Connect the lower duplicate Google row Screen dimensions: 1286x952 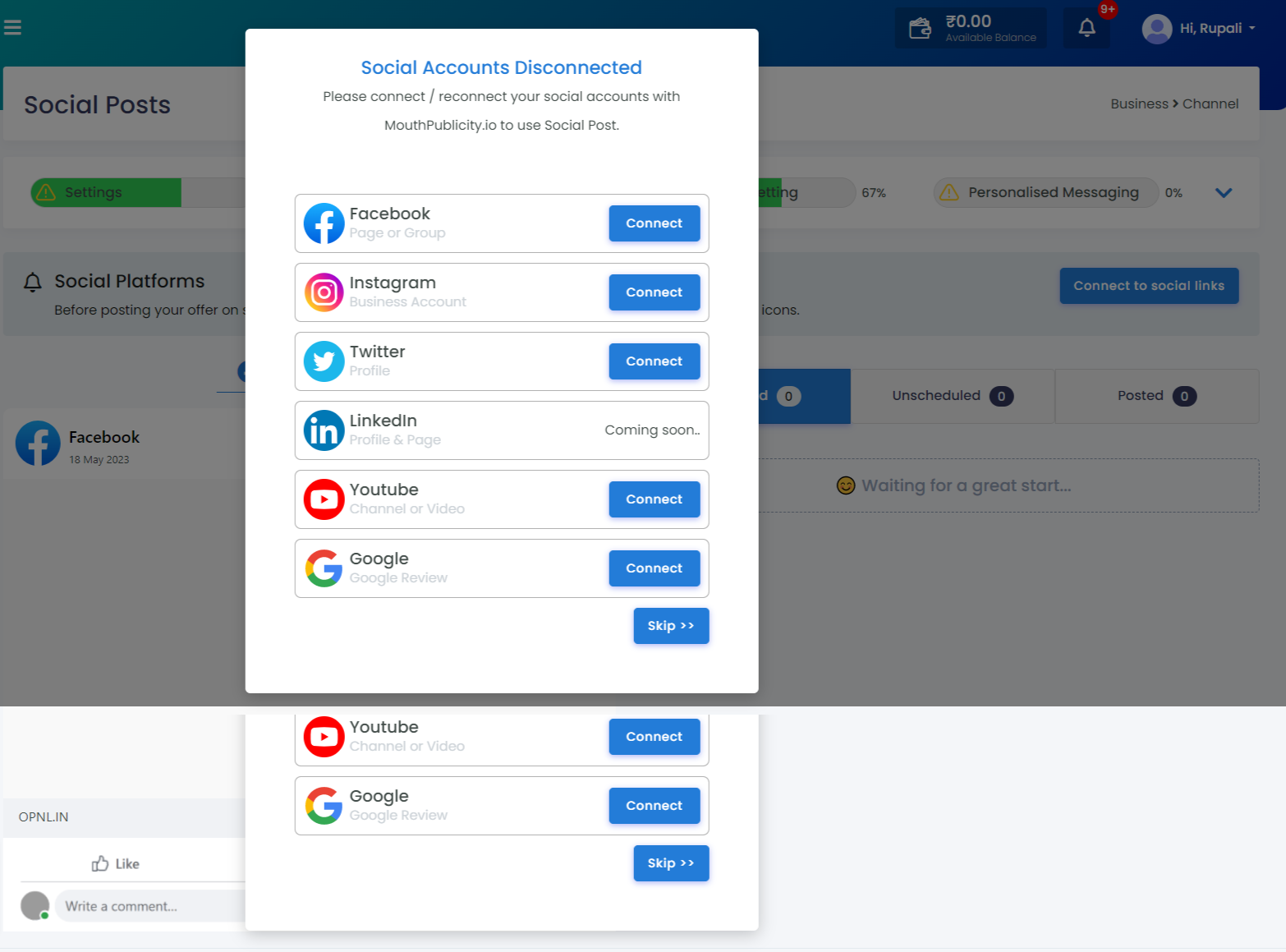[x=654, y=806]
